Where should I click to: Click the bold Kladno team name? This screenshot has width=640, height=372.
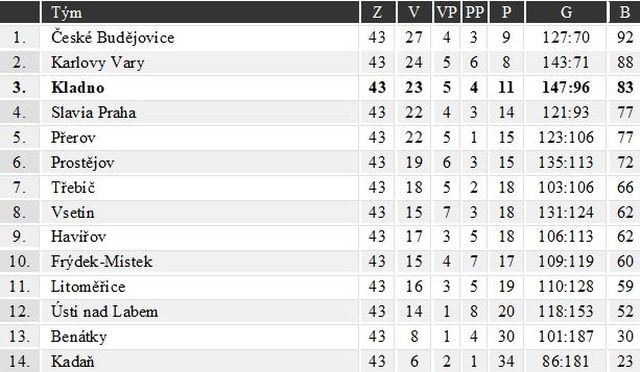pyautogui.click(x=78, y=87)
